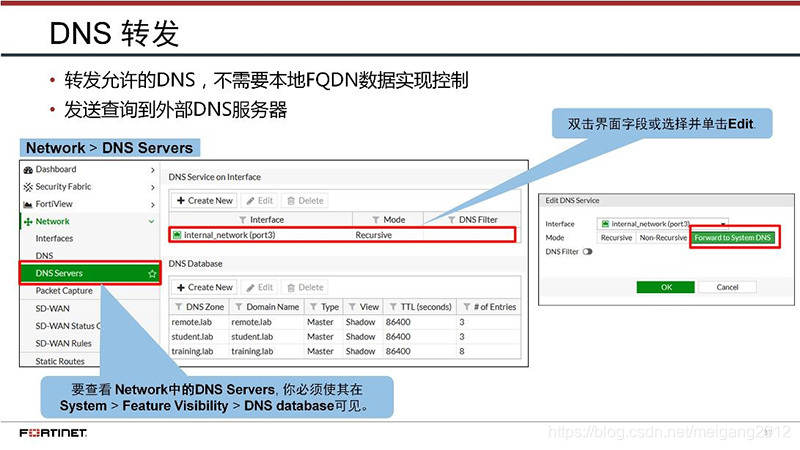Click the Mode column filter icon
The width and height of the screenshot is (800, 450).
[x=376, y=220]
